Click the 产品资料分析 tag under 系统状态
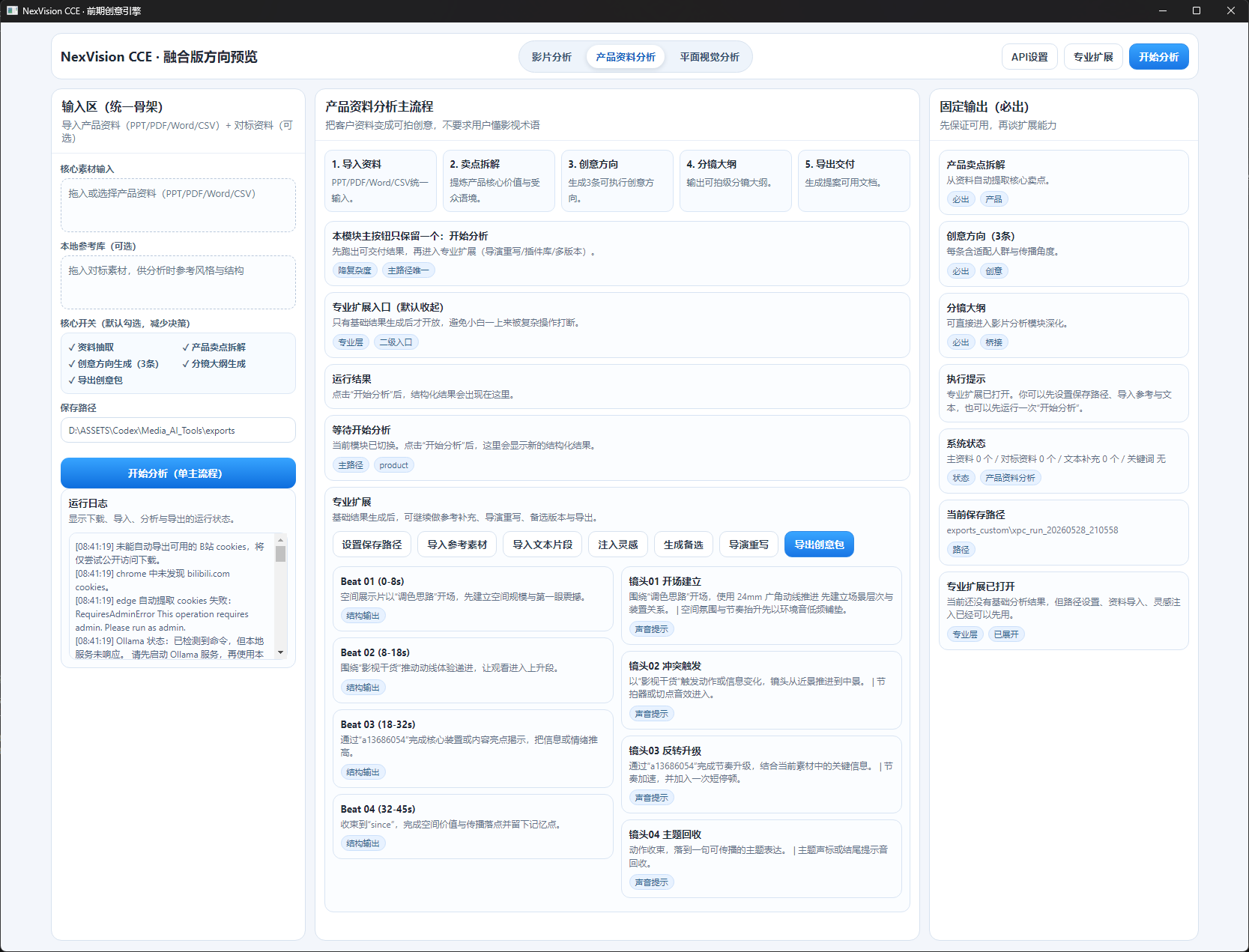The width and height of the screenshot is (1249, 952). pyautogui.click(x=1010, y=478)
